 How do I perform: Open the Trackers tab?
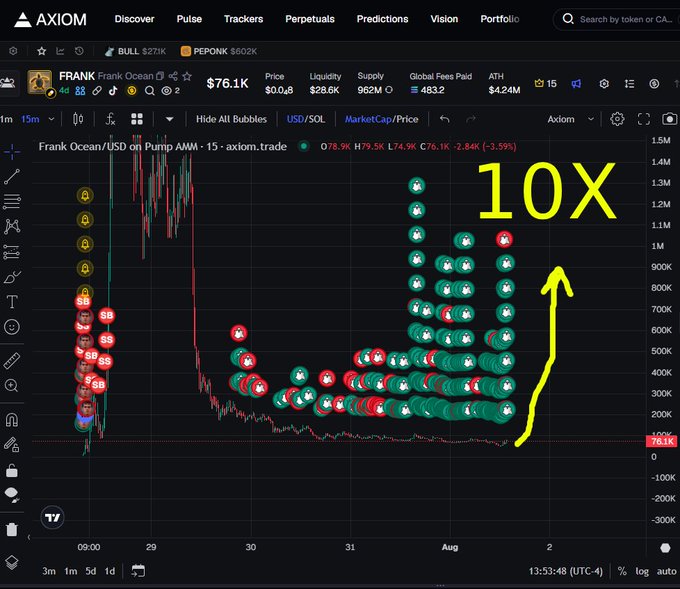(x=243, y=19)
